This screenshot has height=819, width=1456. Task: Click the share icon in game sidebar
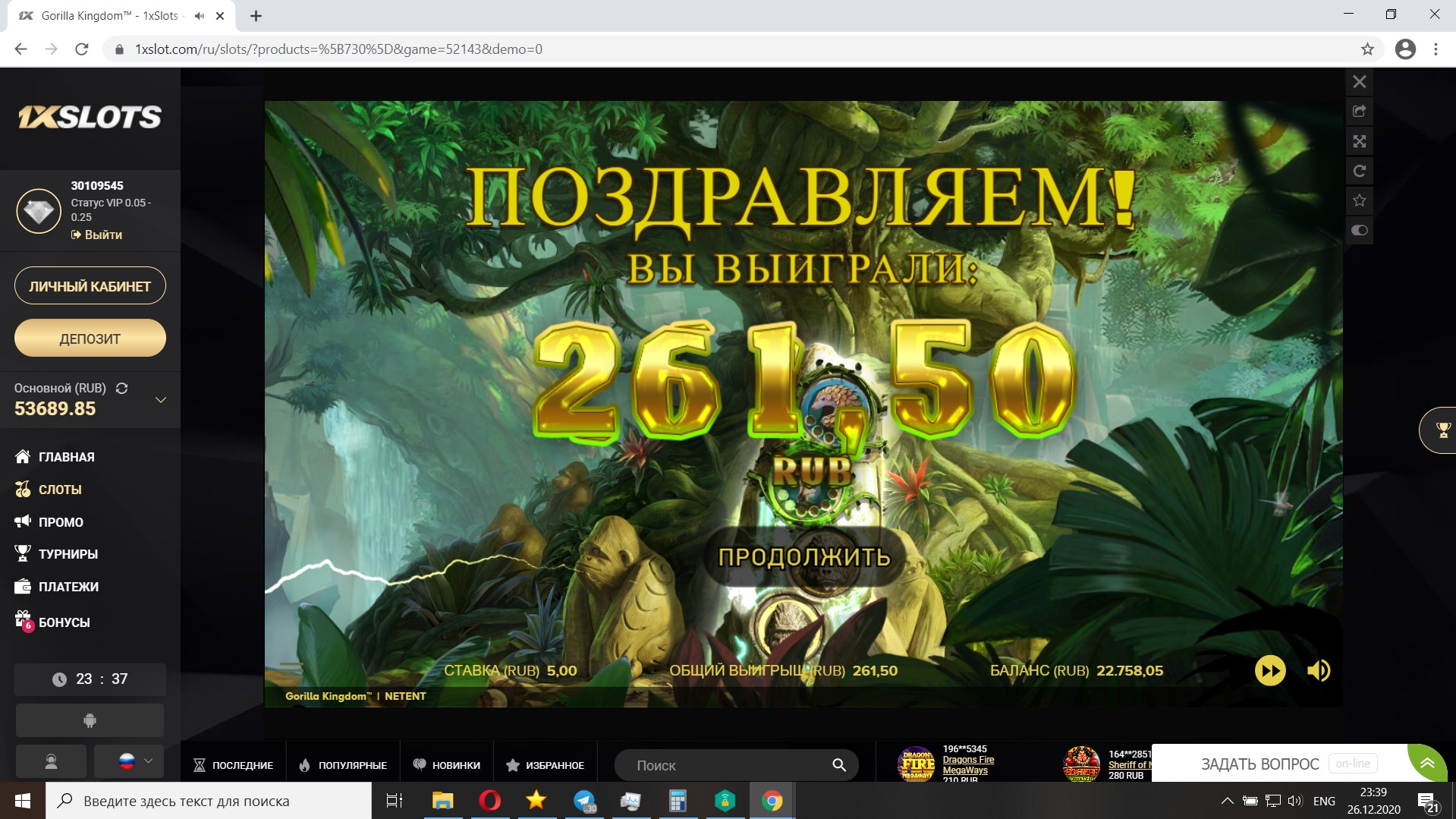[1359, 112]
